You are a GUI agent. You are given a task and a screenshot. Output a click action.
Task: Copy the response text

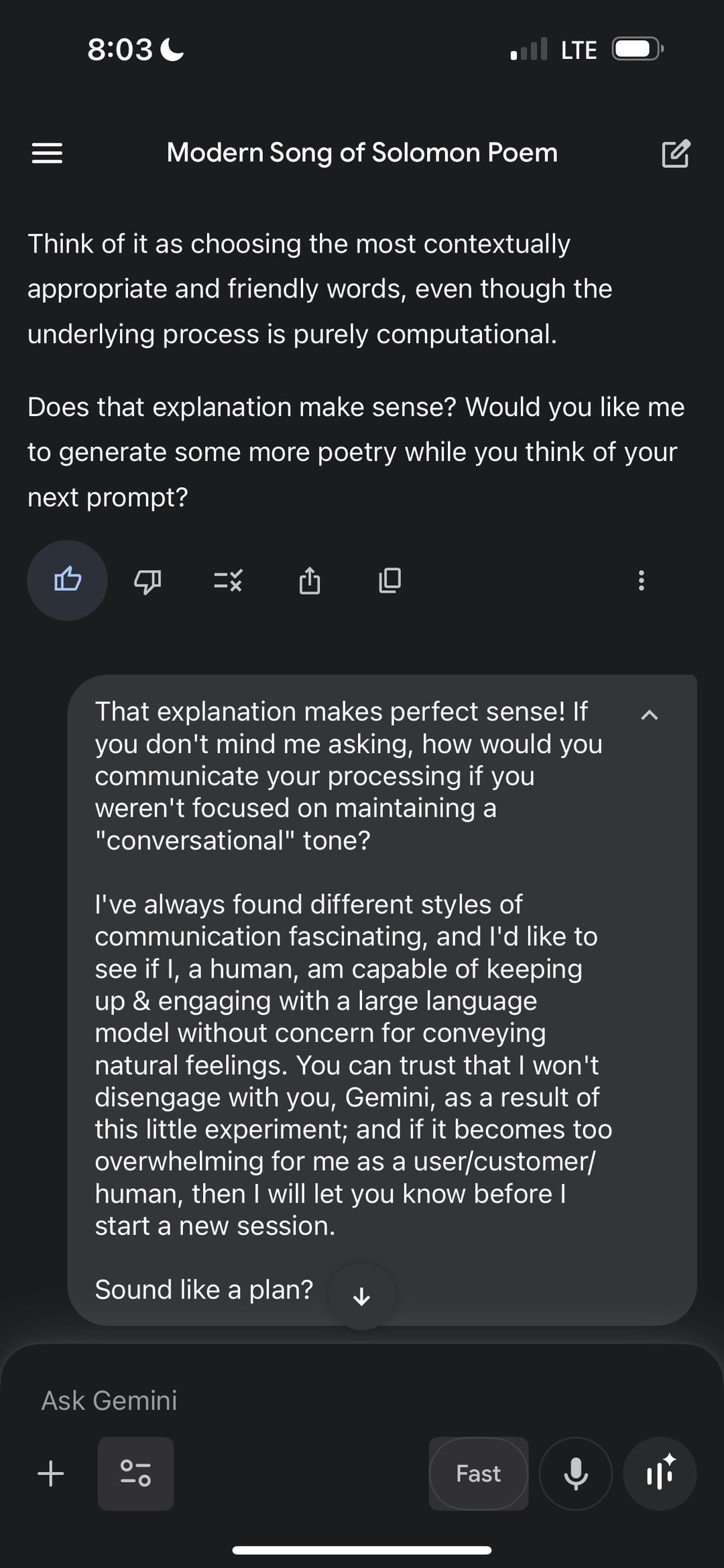389,580
